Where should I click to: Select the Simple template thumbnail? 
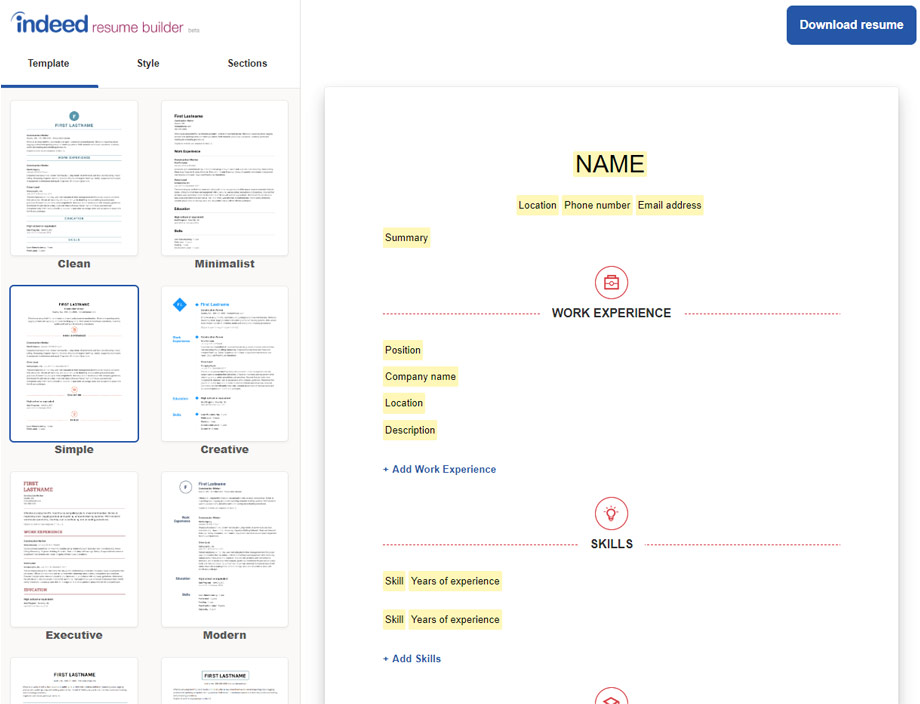pyautogui.click(x=74, y=364)
